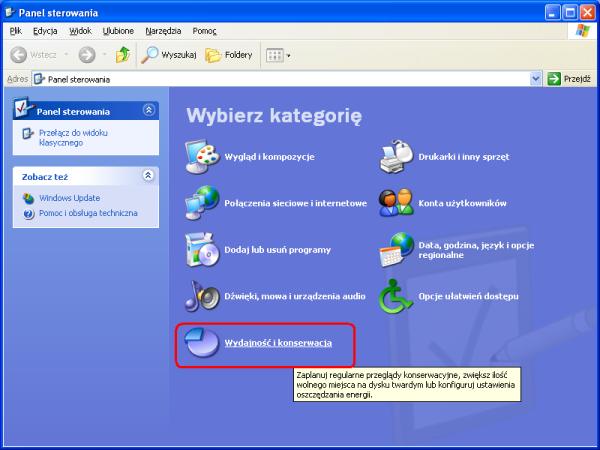Open the Dodaj lub usuń programy CD icon
Screen dimensions: 600x450
pyautogui.click(x=202, y=249)
